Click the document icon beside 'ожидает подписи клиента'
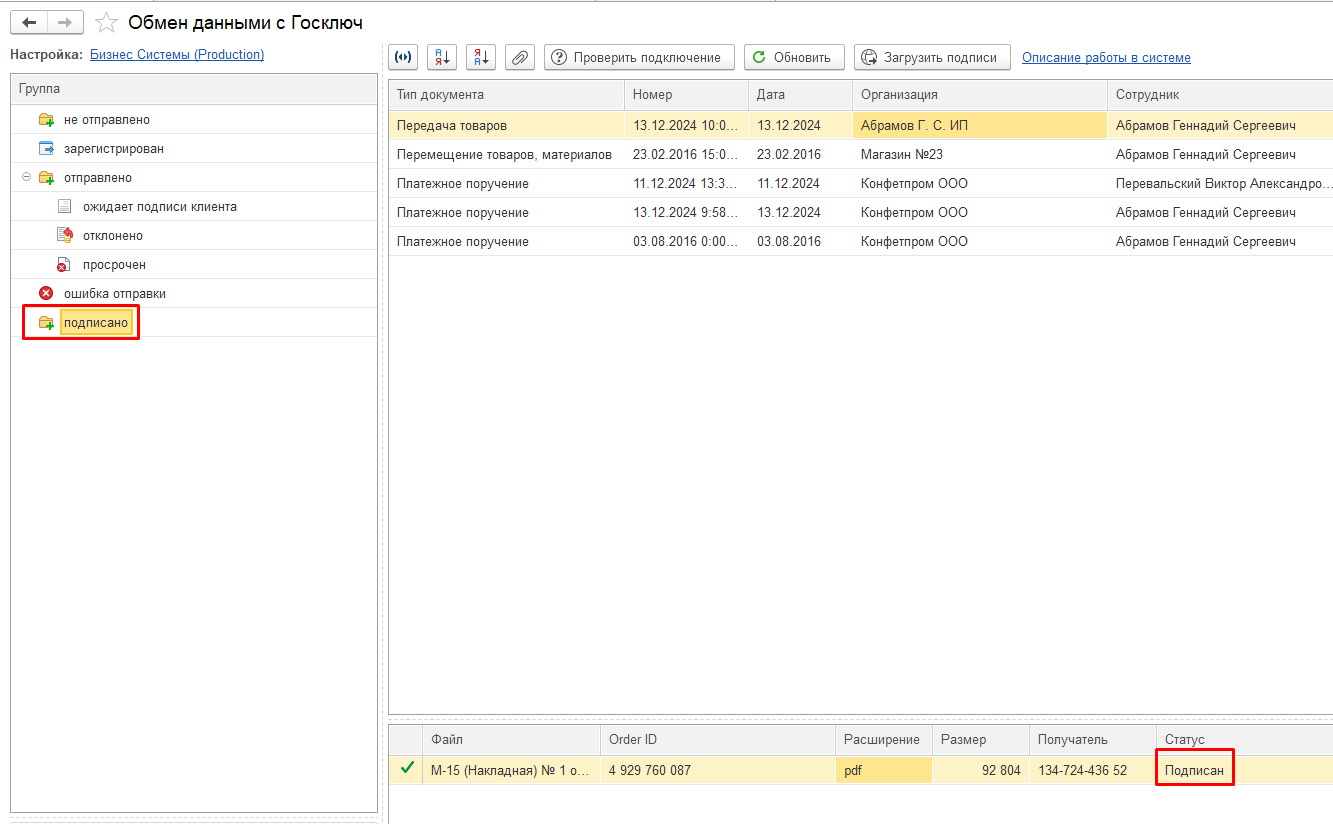Viewport: 1333px width, 824px height. 65,207
